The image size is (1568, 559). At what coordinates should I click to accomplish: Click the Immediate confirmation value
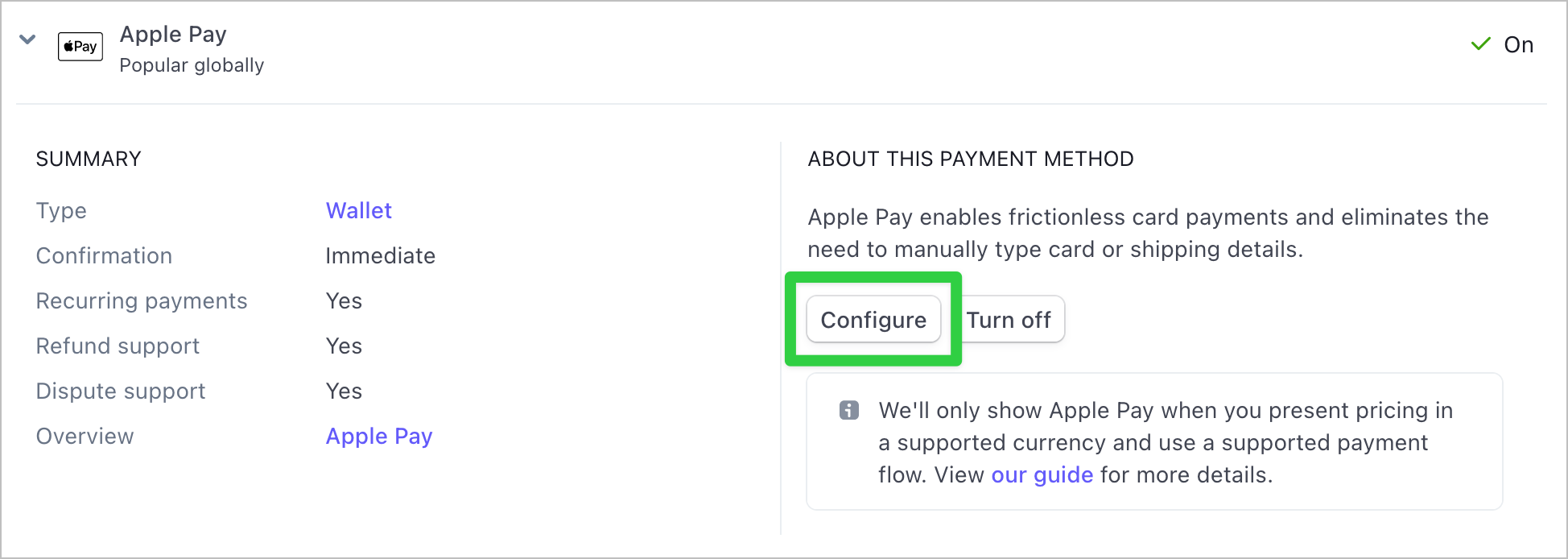pos(380,255)
